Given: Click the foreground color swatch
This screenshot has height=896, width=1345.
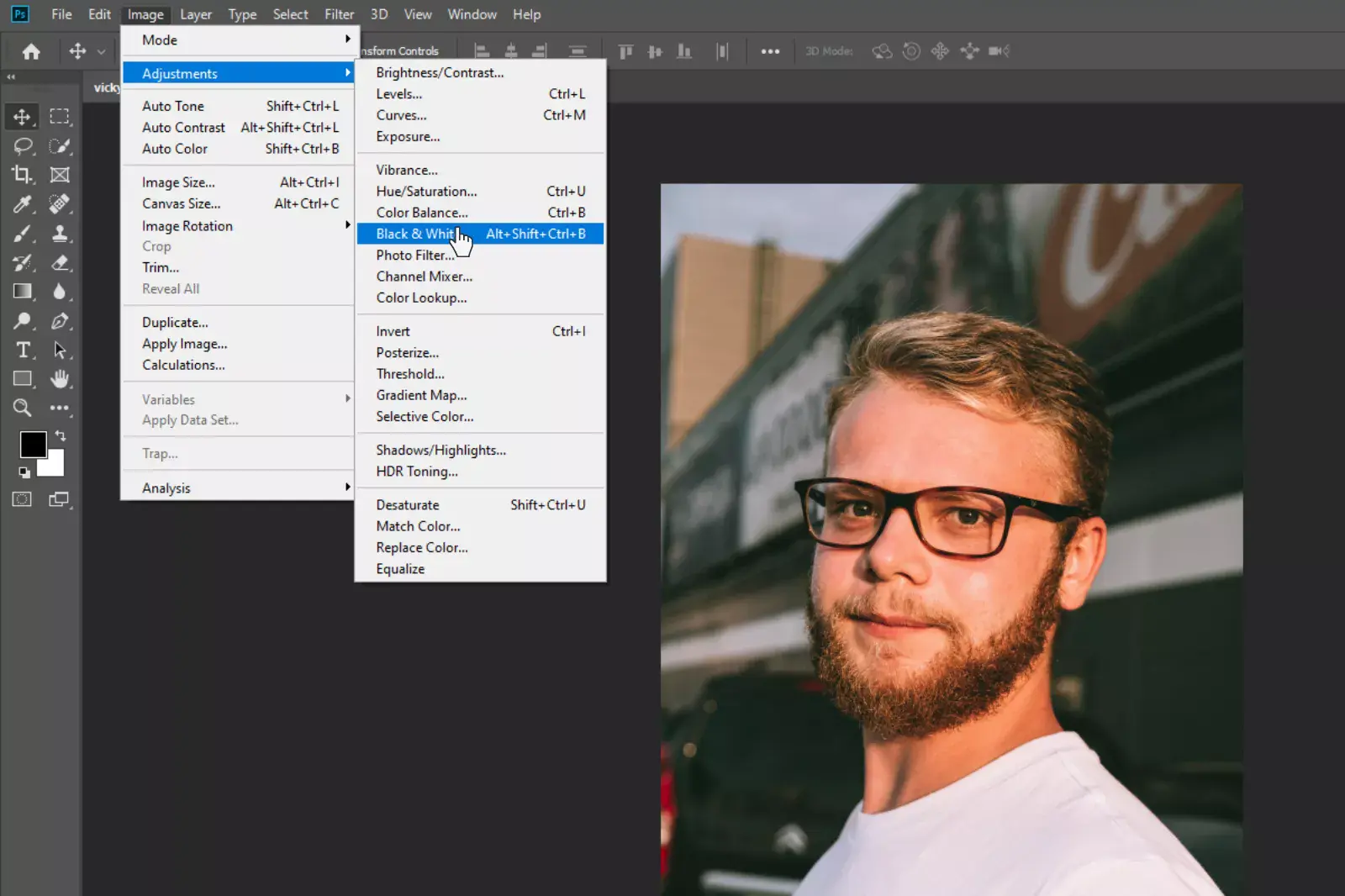Looking at the screenshot, I should 34,444.
